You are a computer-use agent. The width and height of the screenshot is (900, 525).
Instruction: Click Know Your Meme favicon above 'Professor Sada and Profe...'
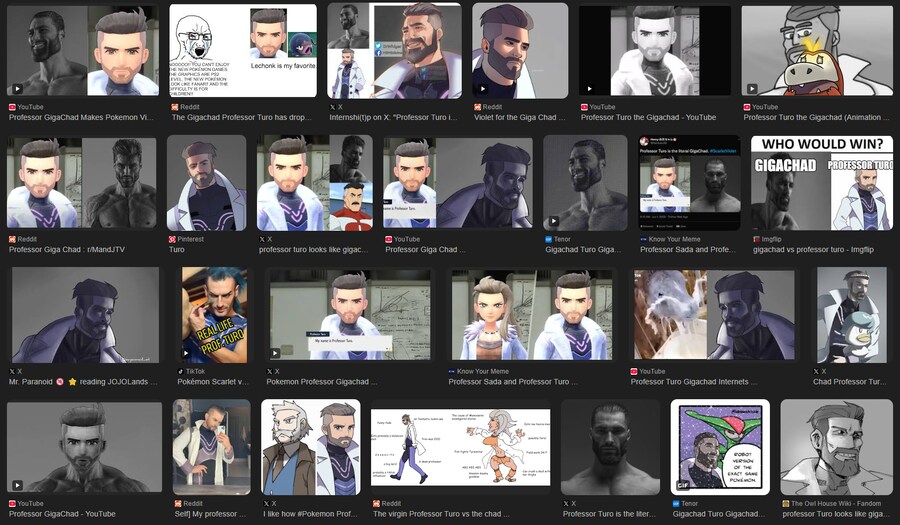(x=643, y=239)
